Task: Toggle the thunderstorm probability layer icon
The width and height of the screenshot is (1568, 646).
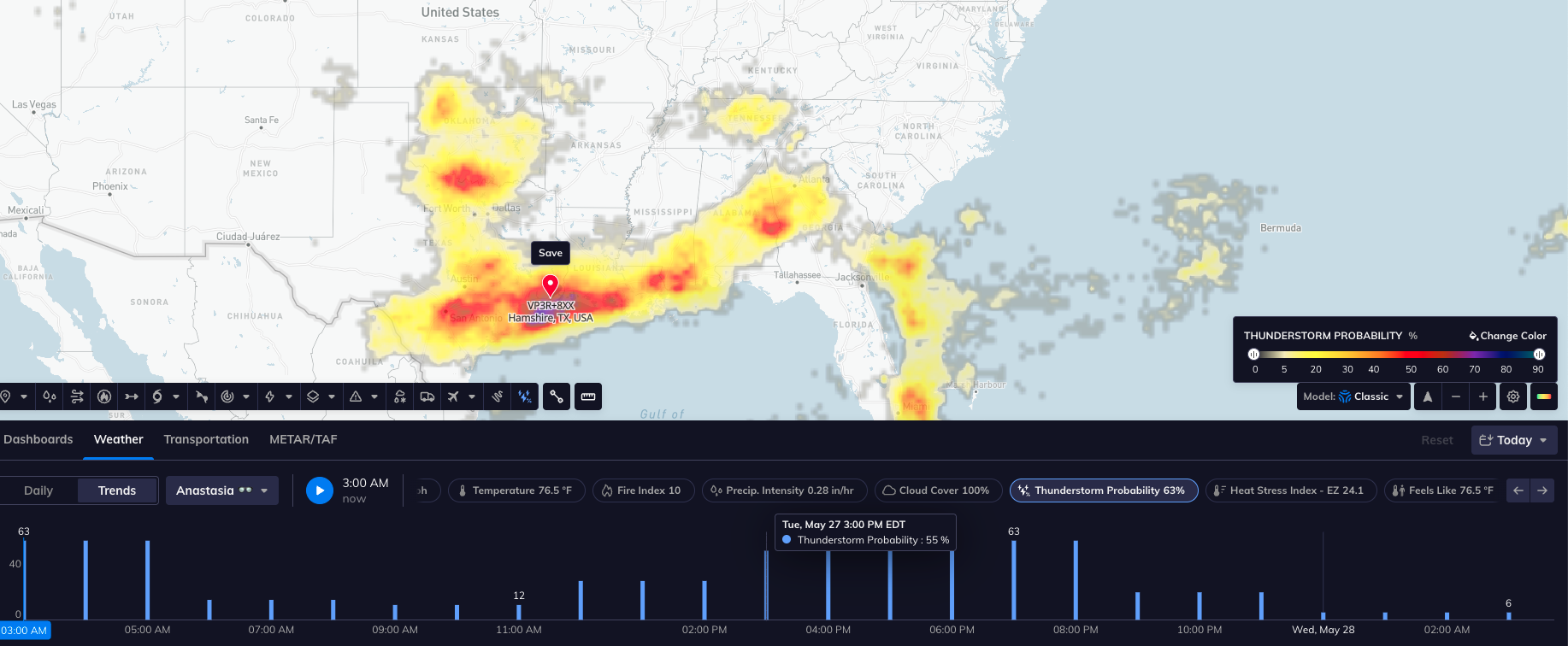Action: (x=525, y=396)
